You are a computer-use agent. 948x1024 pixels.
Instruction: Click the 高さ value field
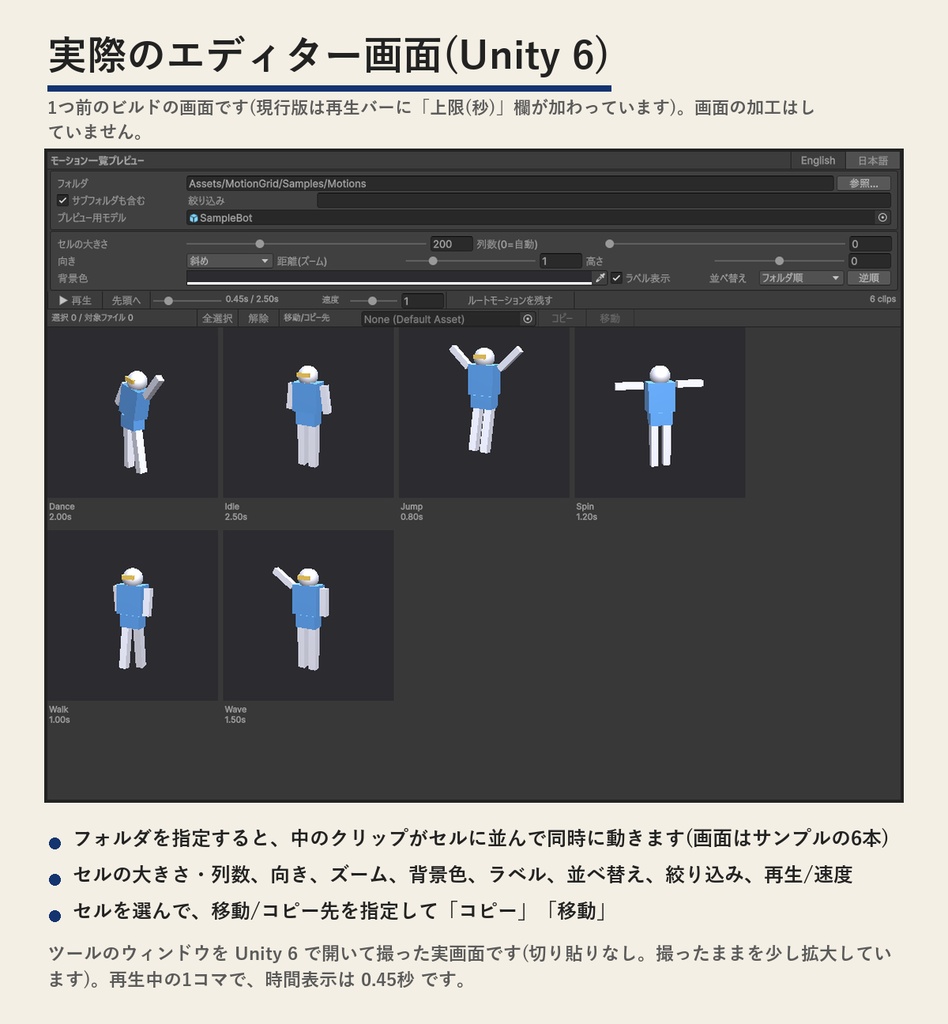click(870, 261)
